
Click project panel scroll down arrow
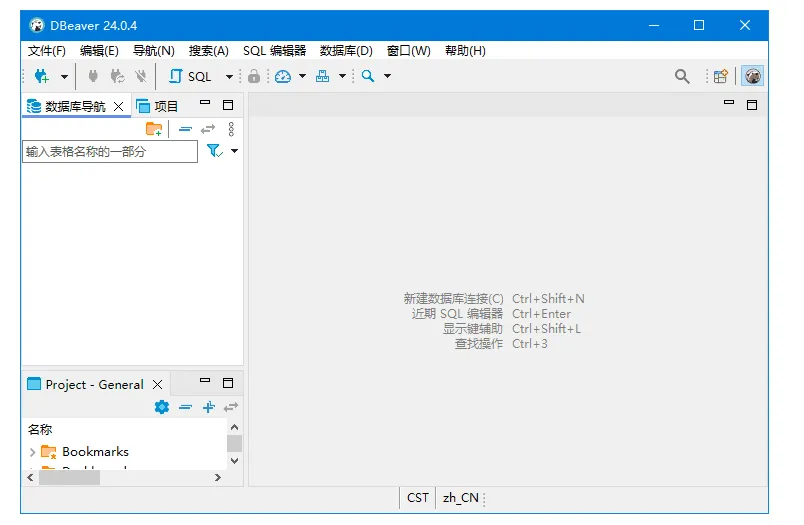click(235, 461)
